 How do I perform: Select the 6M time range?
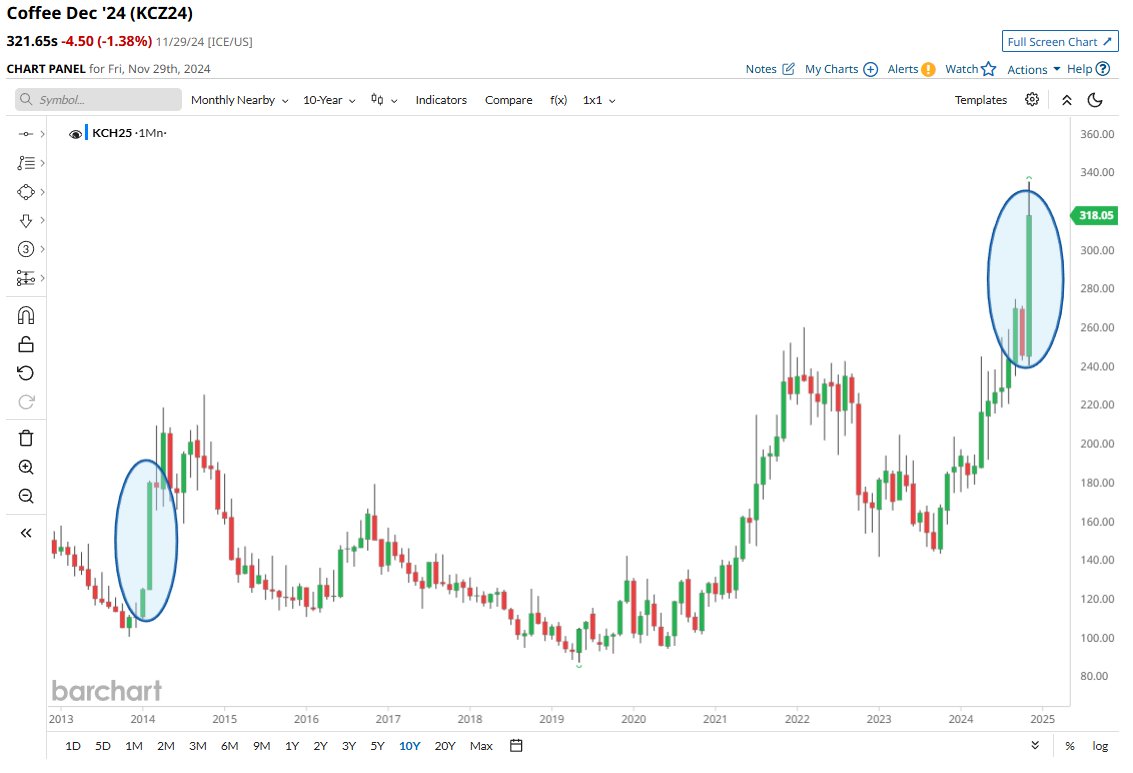(229, 746)
